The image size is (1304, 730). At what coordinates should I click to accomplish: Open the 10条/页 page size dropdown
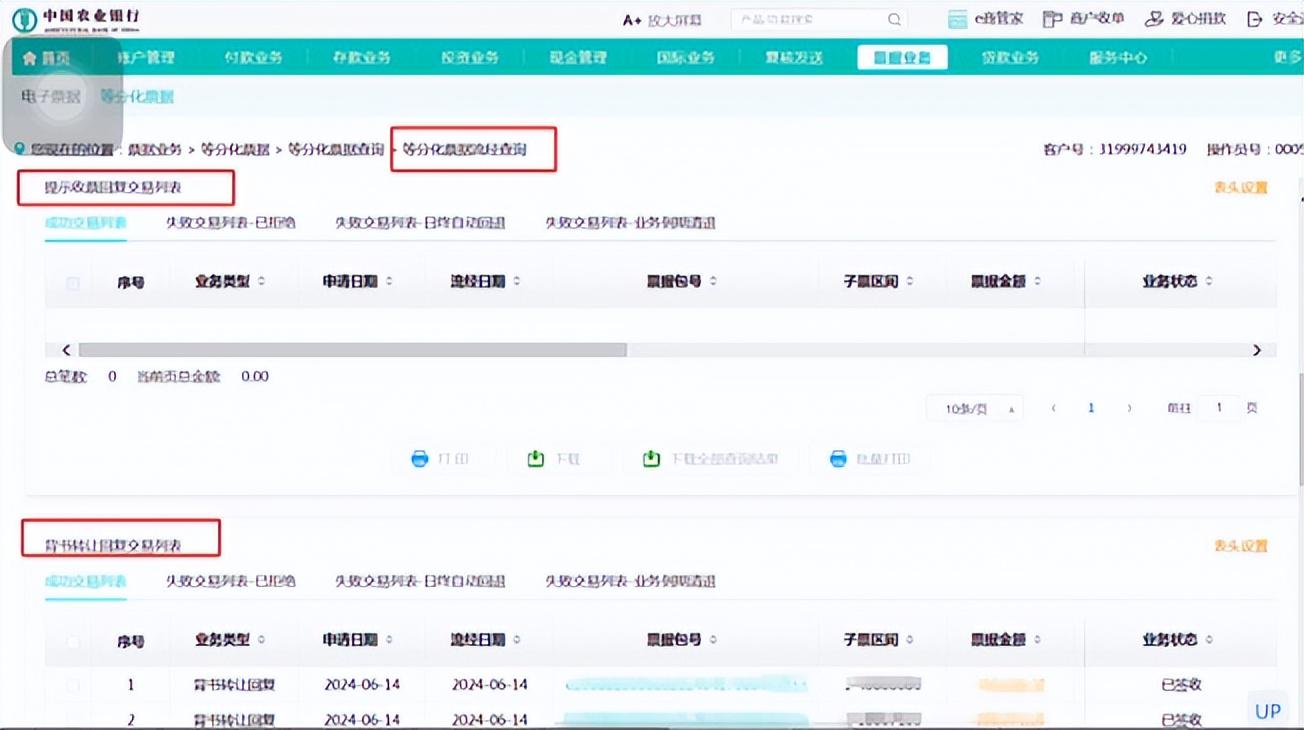[973, 408]
